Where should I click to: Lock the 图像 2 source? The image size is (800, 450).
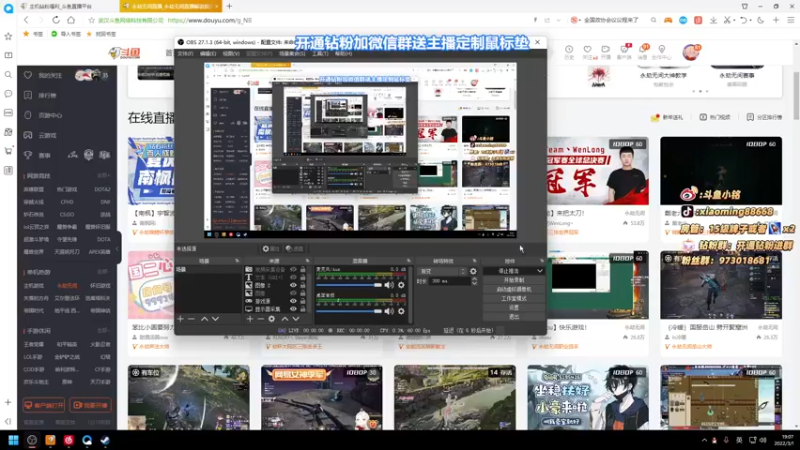click(x=303, y=285)
